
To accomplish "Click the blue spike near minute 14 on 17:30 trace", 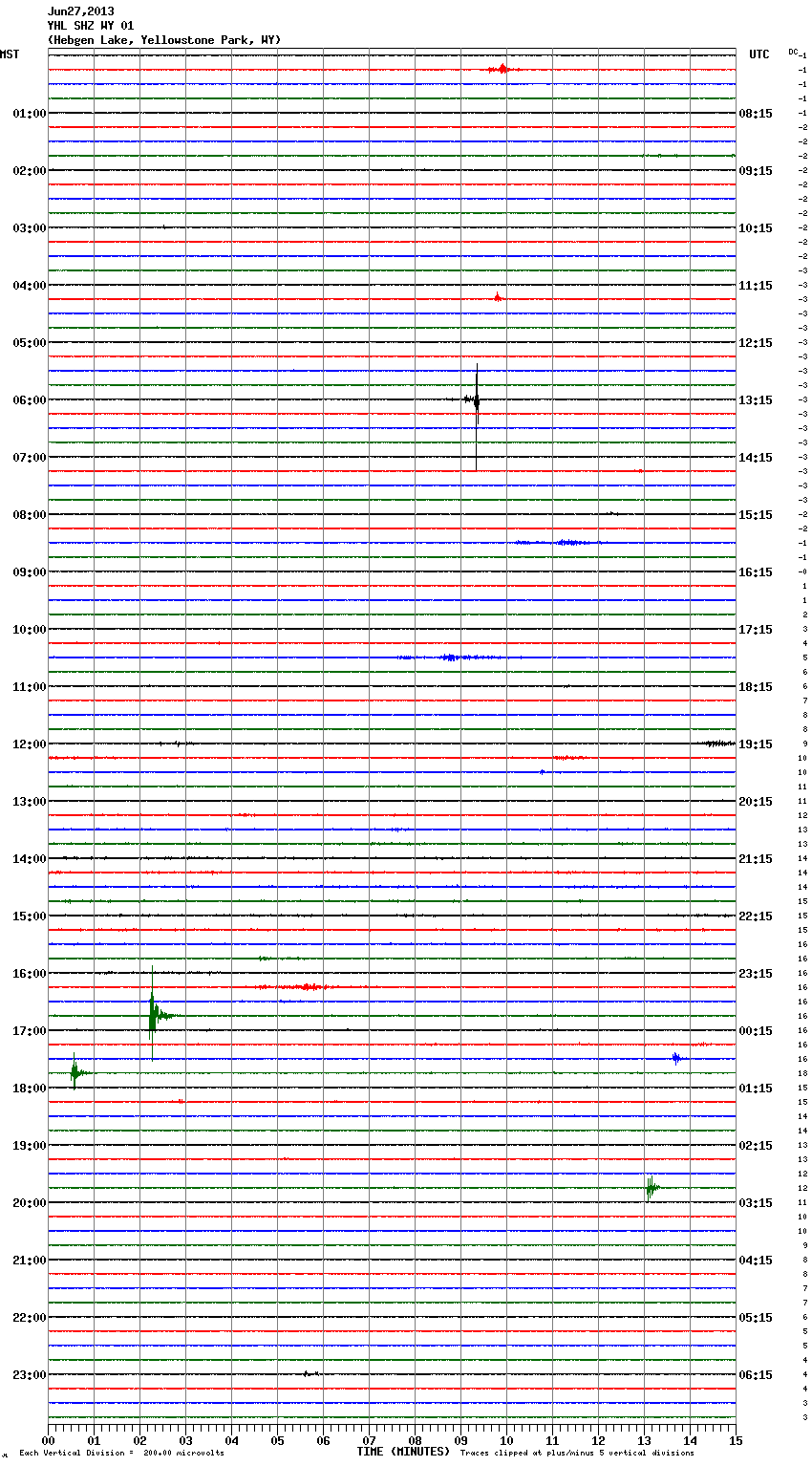I will coord(677,1058).
